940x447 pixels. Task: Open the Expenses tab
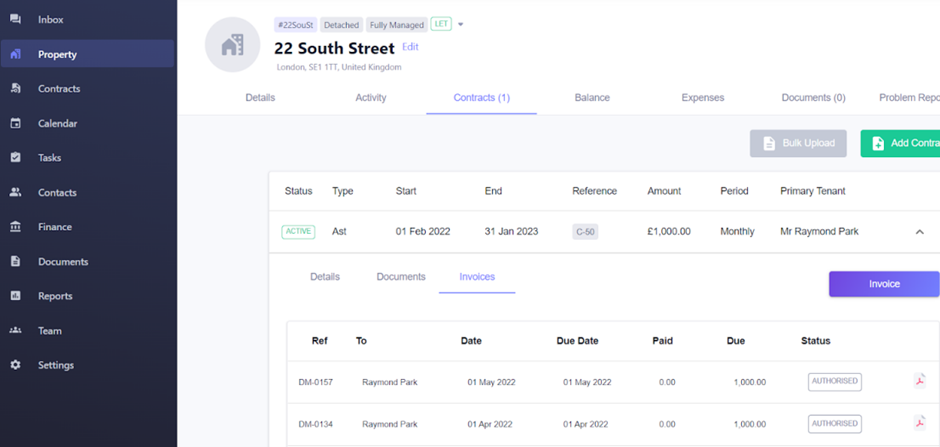[703, 98]
